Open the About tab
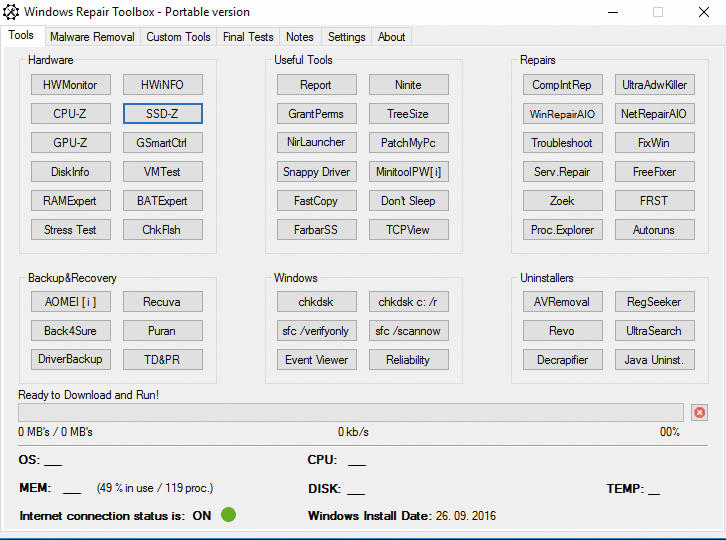The width and height of the screenshot is (726, 540). [391, 37]
